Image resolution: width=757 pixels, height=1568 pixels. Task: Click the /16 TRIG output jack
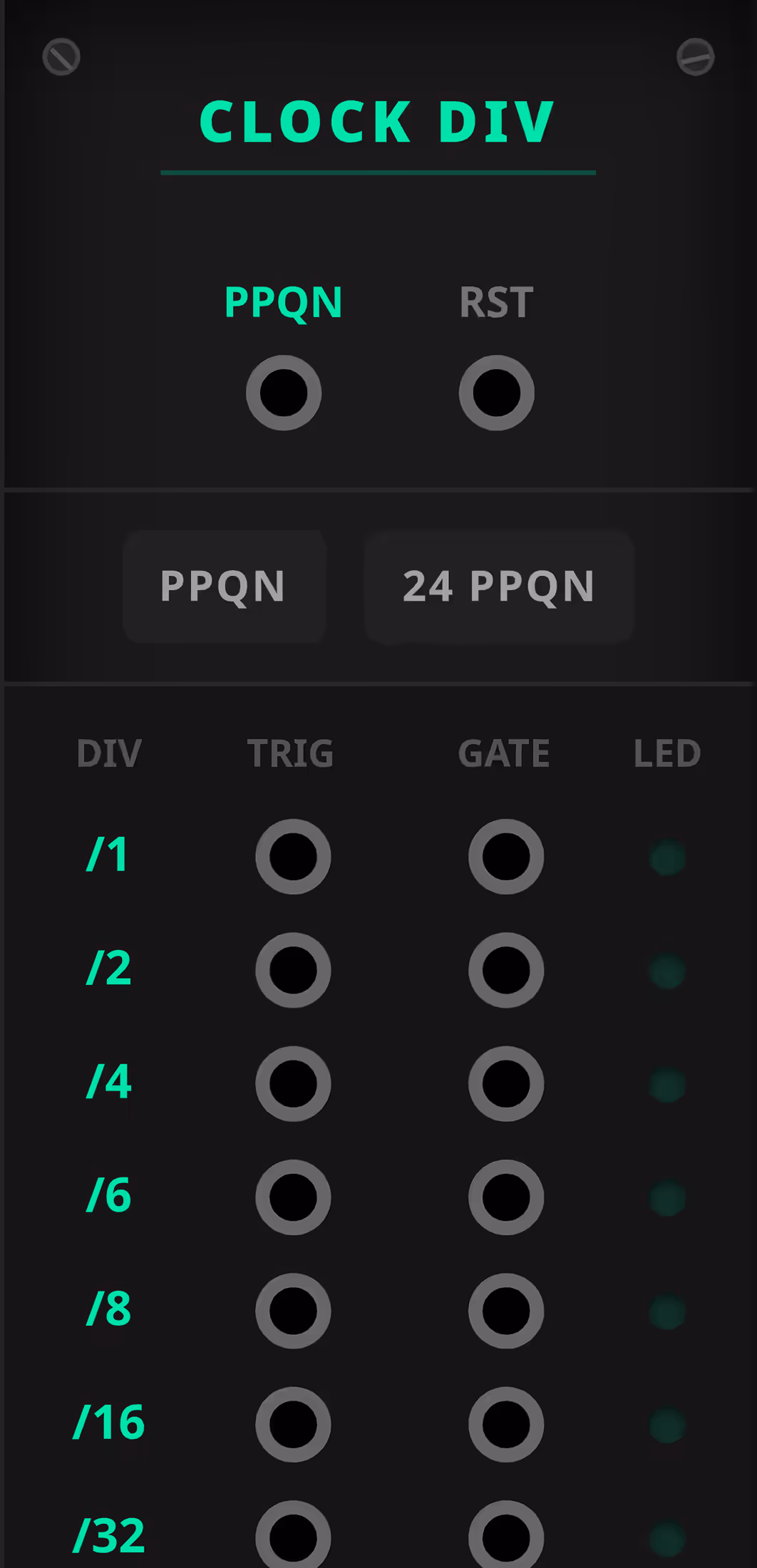click(x=293, y=1424)
